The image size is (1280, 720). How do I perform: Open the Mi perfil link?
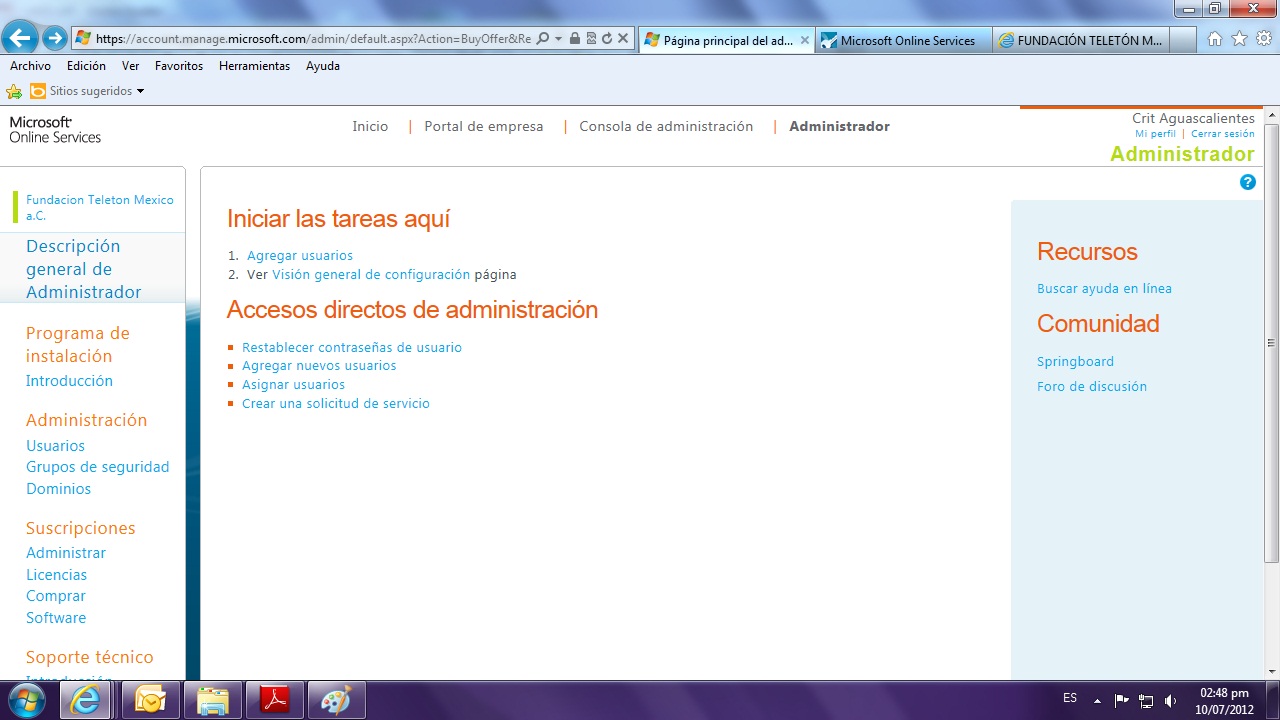coord(1155,134)
